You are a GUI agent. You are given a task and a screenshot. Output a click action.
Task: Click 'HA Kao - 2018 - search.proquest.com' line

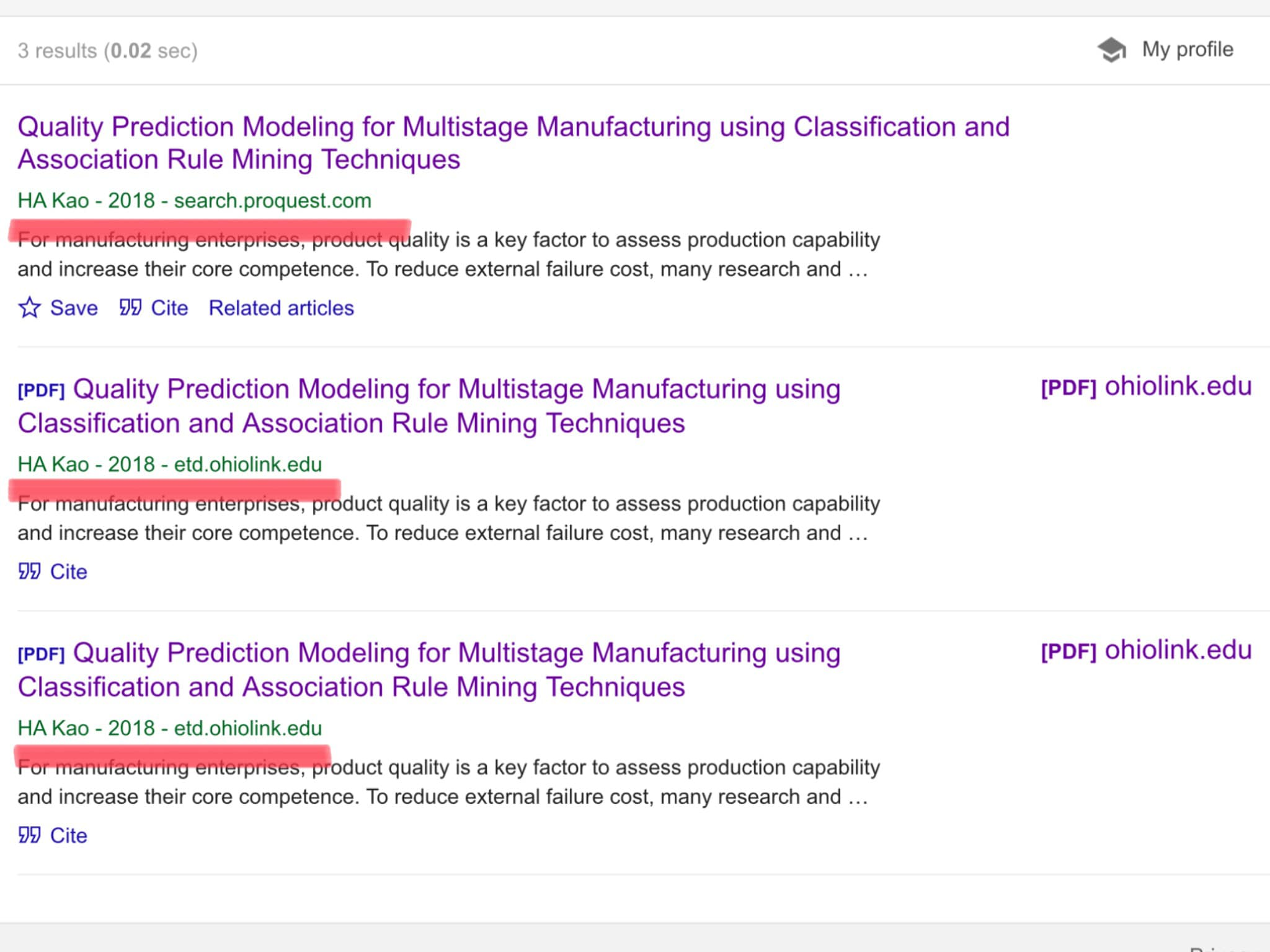point(194,201)
